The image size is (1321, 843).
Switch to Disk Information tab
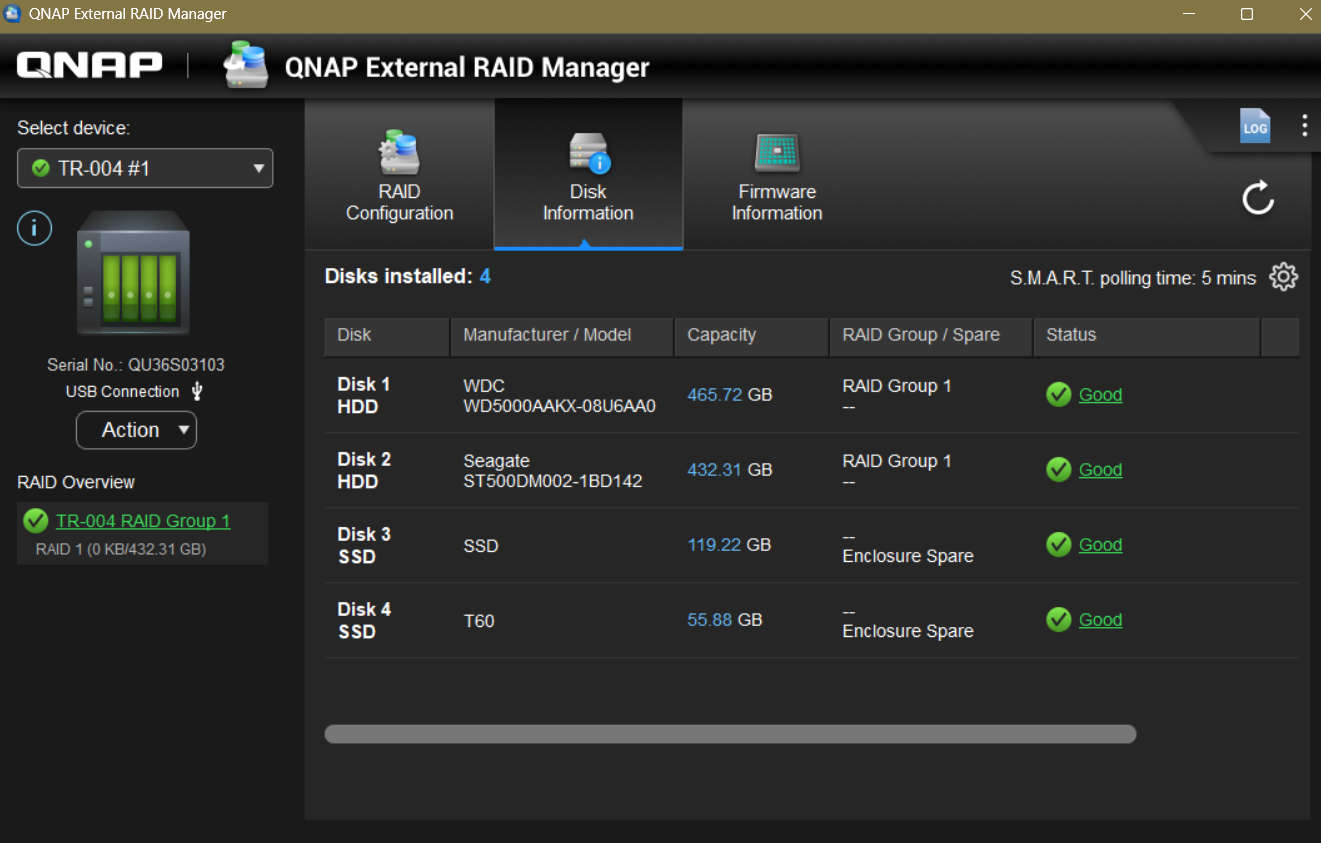click(x=588, y=175)
